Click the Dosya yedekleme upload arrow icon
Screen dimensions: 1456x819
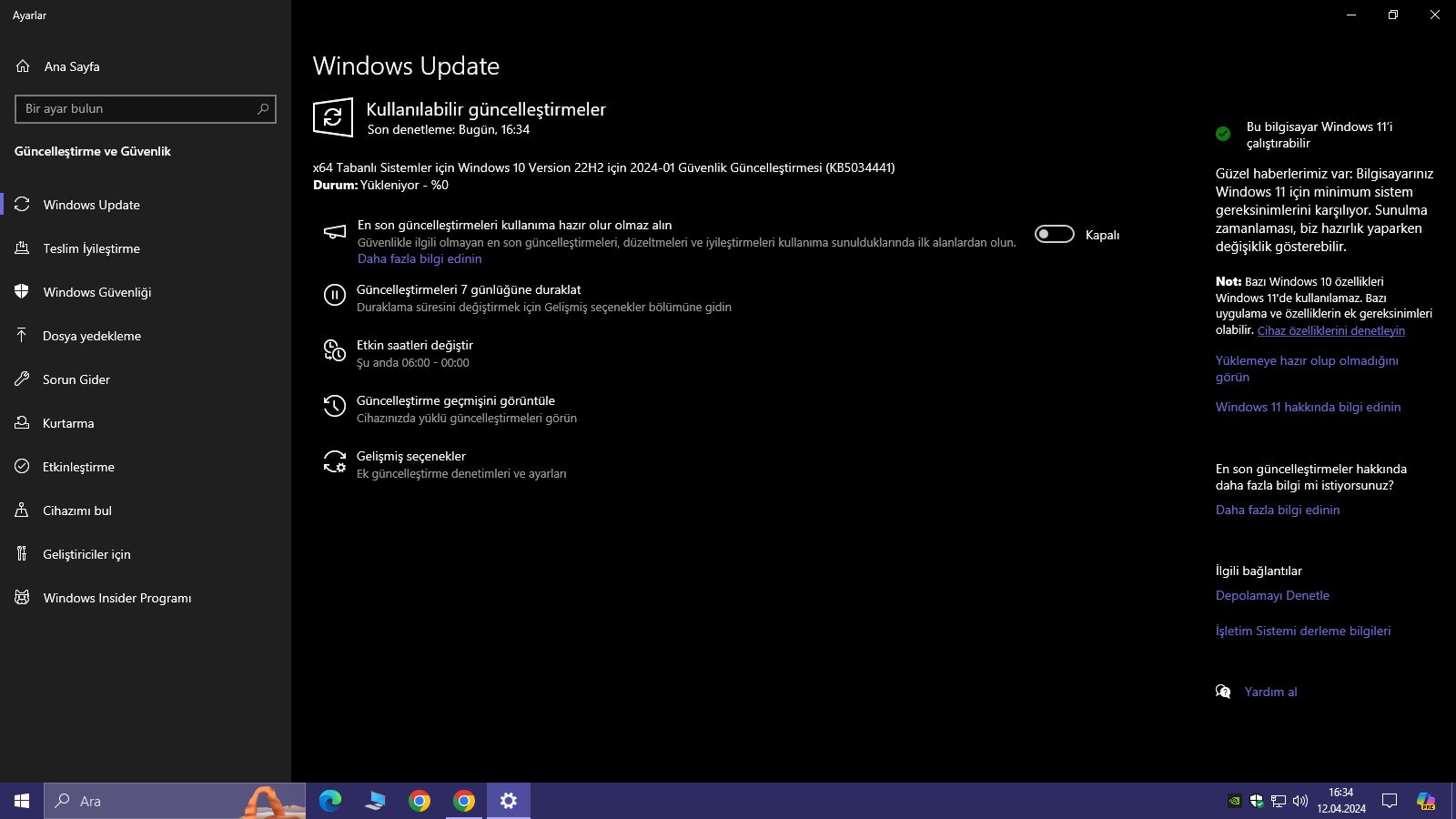[x=22, y=336]
